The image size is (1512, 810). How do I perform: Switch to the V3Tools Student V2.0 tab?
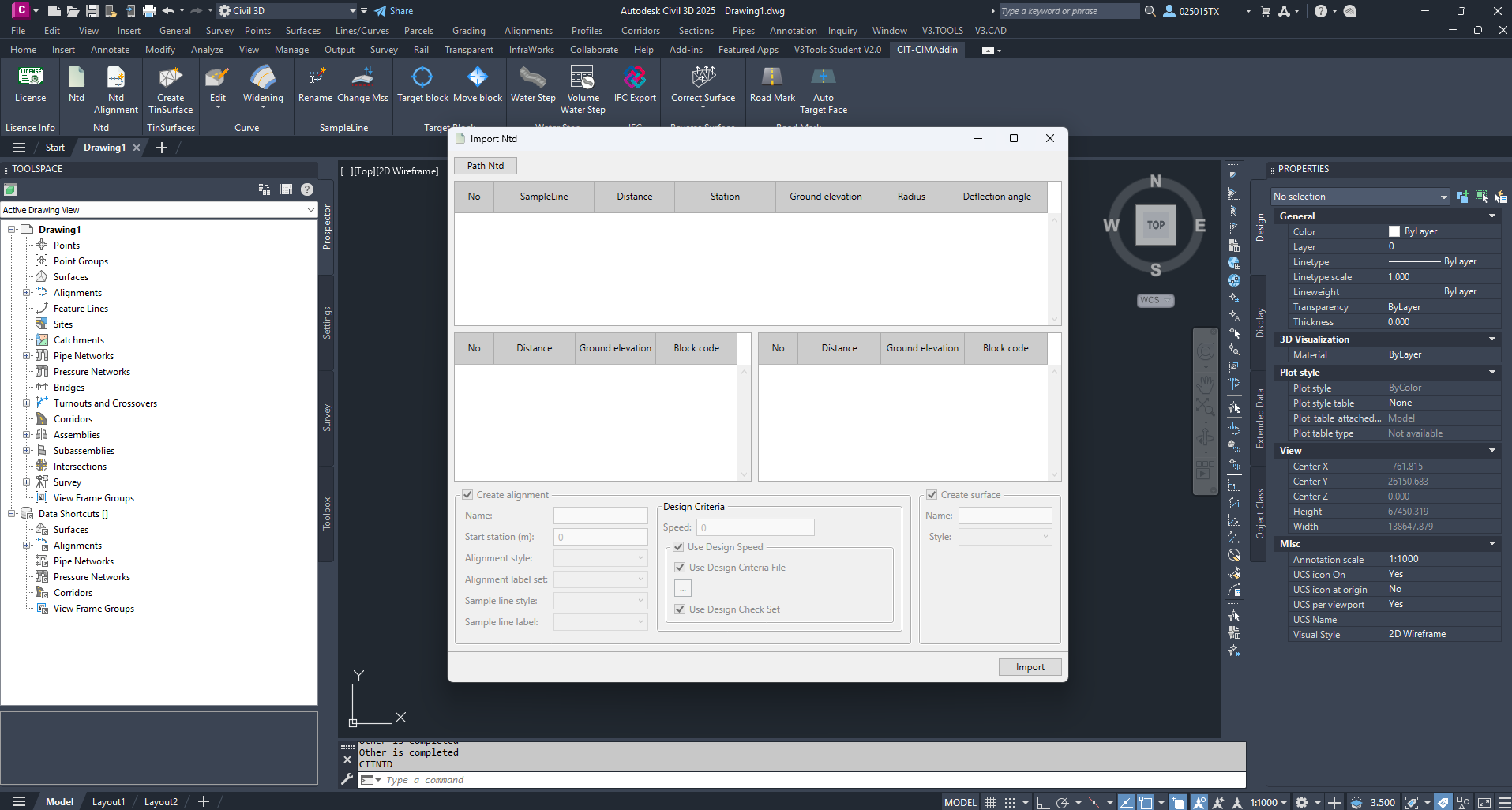tap(838, 50)
